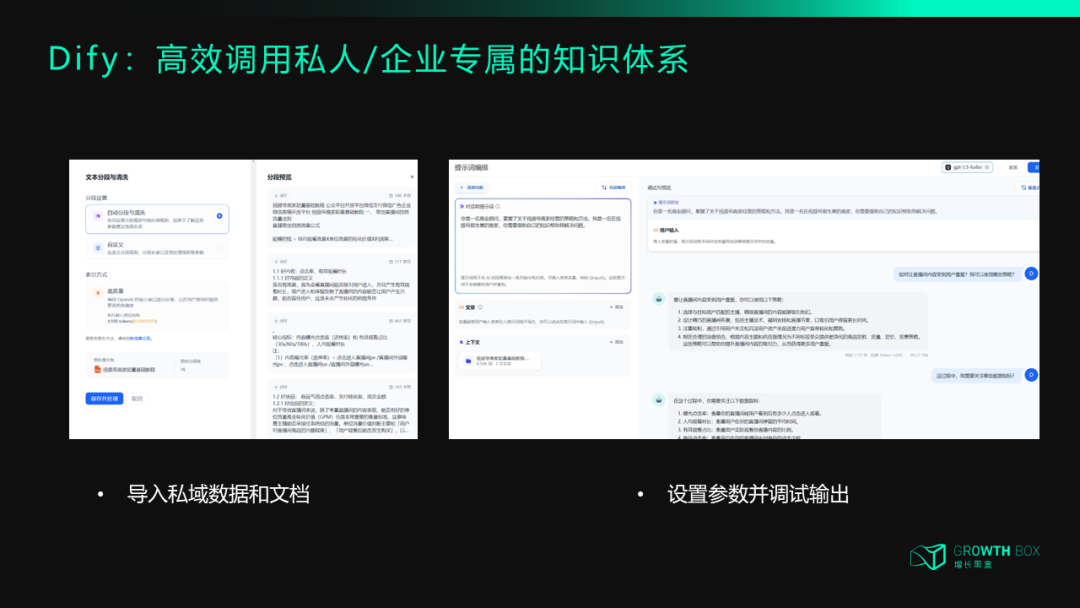The height and width of the screenshot is (608, 1080).
Task: Click the robot assistant avatar in the chat
Action: [x=658, y=297]
